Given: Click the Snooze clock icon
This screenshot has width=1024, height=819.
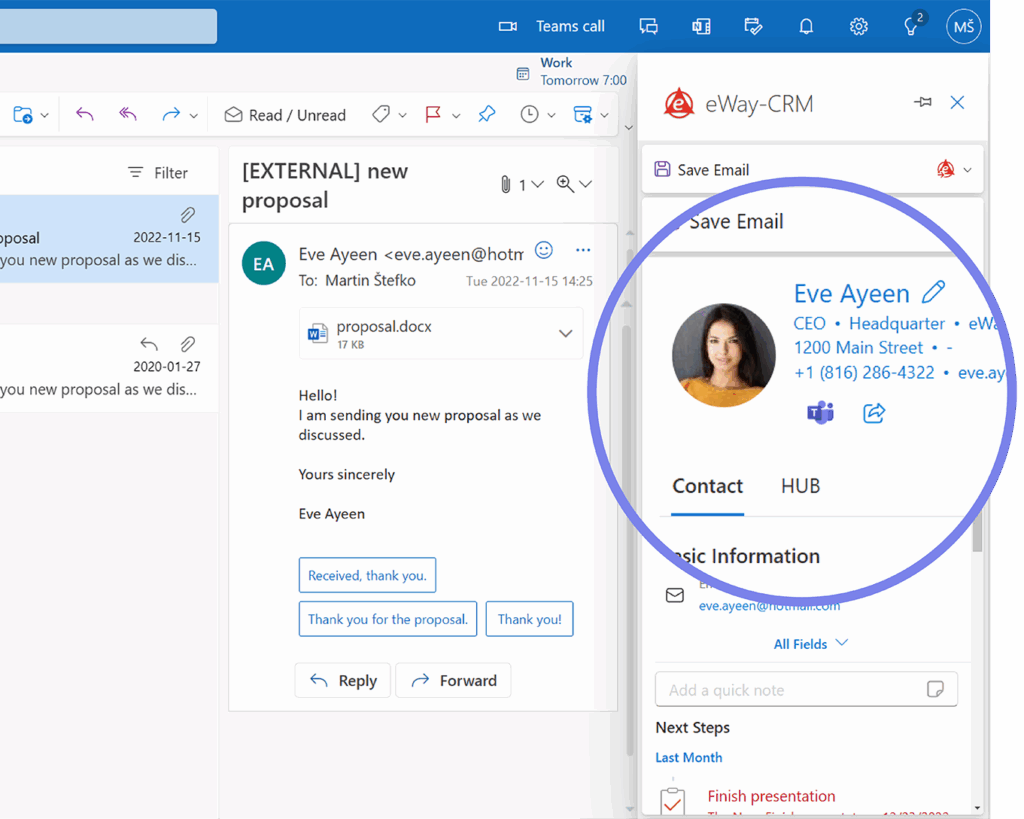Looking at the screenshot, I should click(x=530, y=115).
